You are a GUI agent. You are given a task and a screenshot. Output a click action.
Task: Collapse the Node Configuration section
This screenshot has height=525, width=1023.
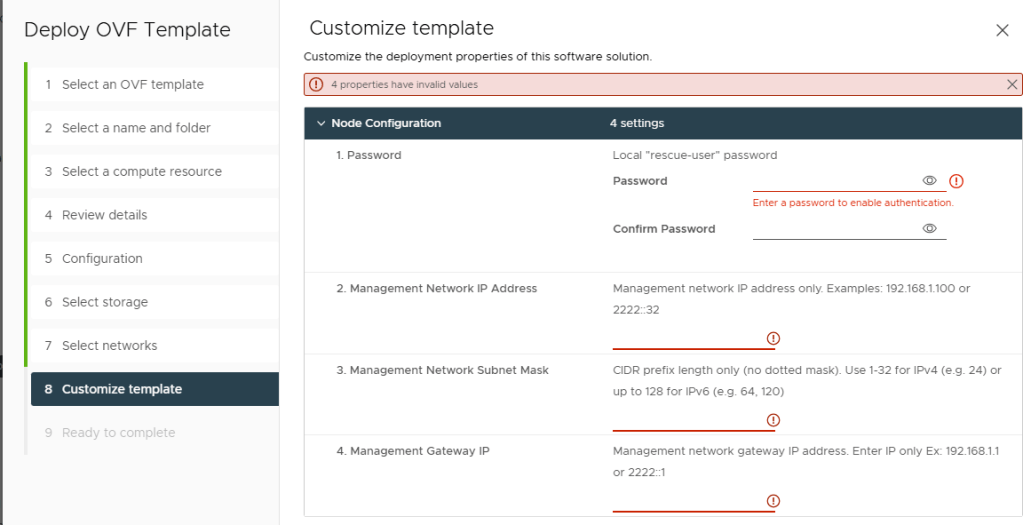click(x=320, y=123)
